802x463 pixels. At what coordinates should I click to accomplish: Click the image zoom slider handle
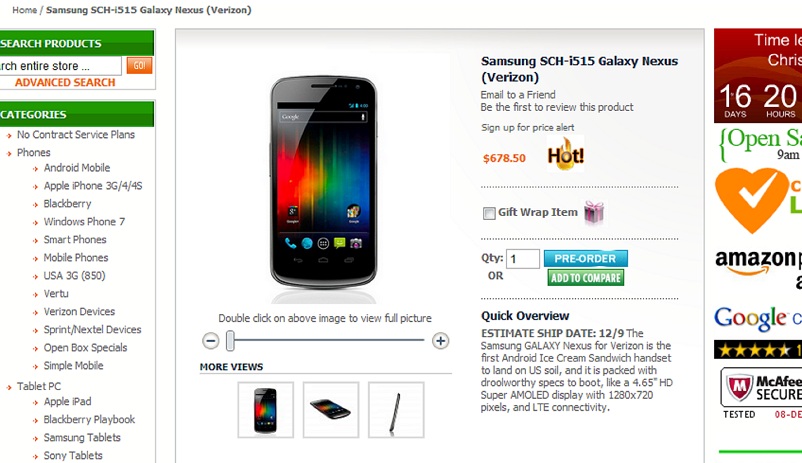[230, 341]
